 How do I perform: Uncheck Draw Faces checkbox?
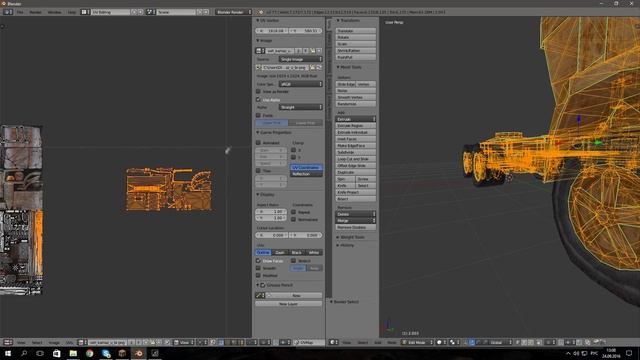click(258, 261)
